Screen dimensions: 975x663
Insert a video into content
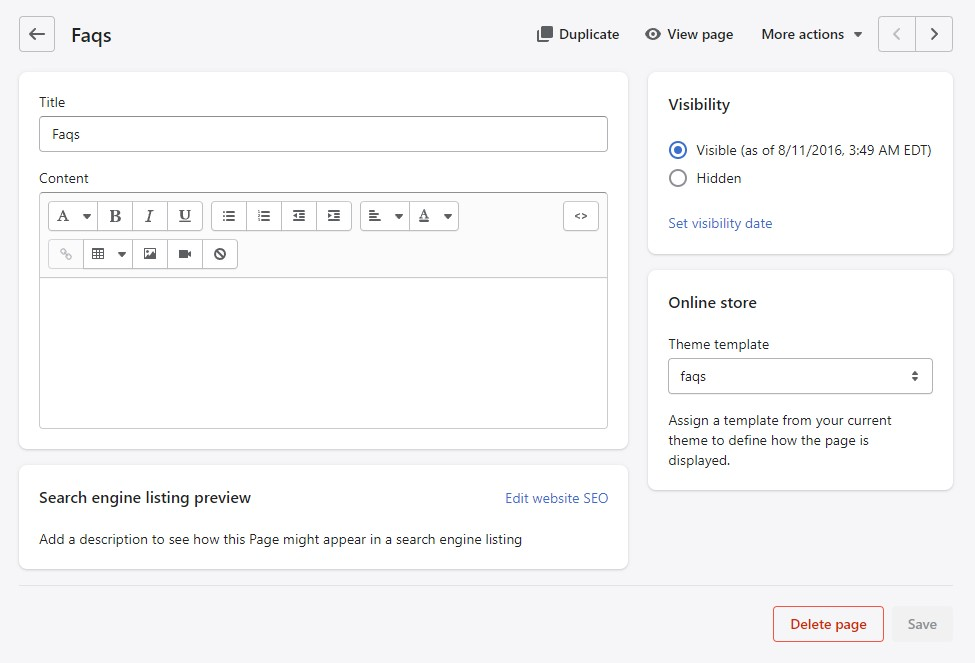click(185, 254)
